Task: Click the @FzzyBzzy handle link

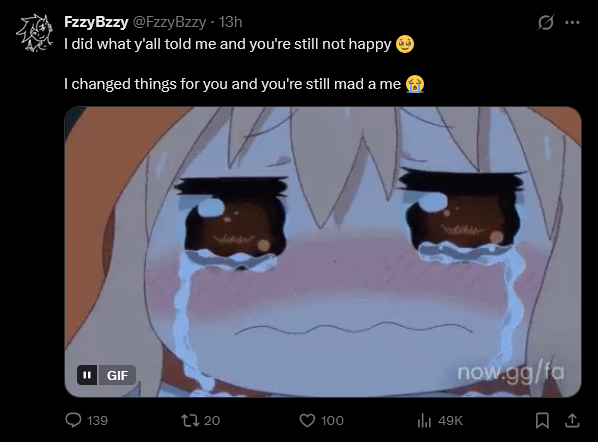Action: click(x=169, y=22)
